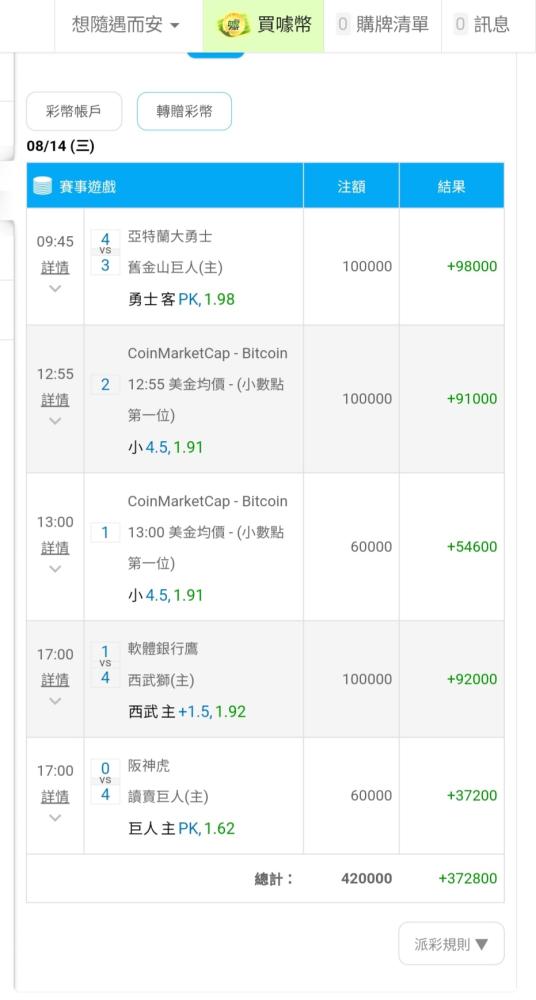Click the 買噓幣 buy coins tab
536x1000 pixels.
[264, 25]
